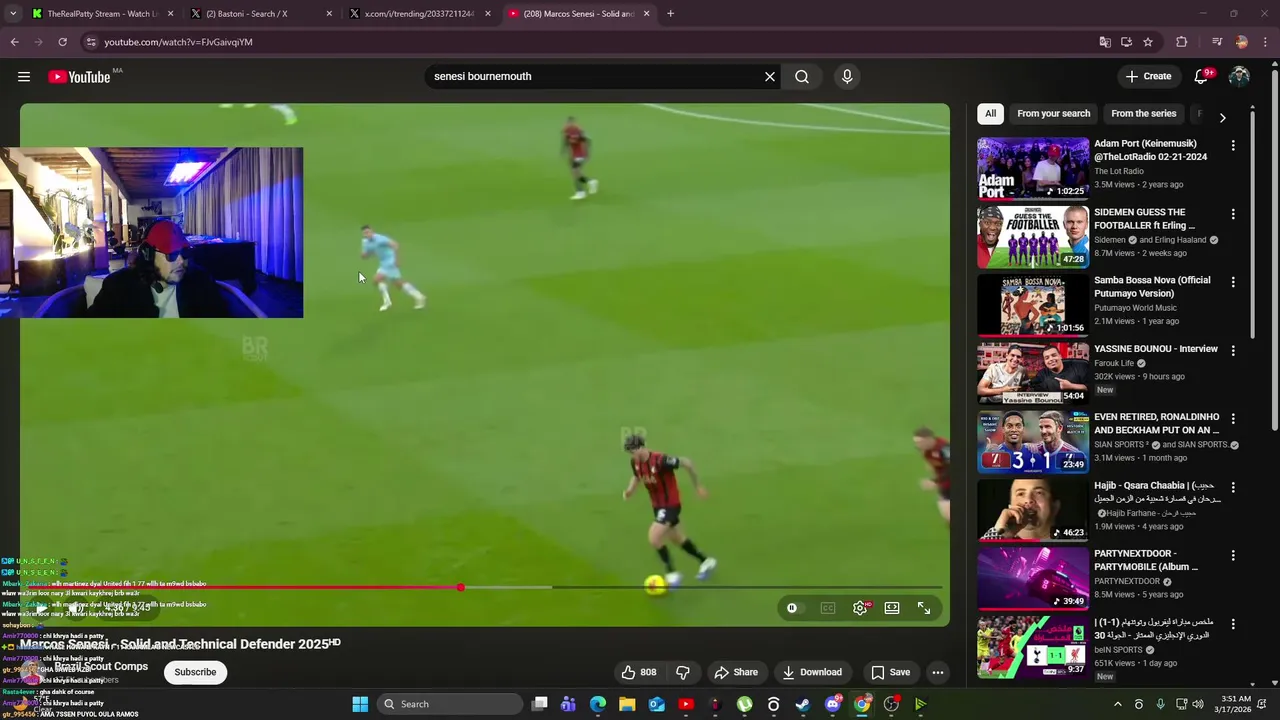1280x720 pixels.
Task: Open YouTube notifications bell
Action: (1202, 77)
